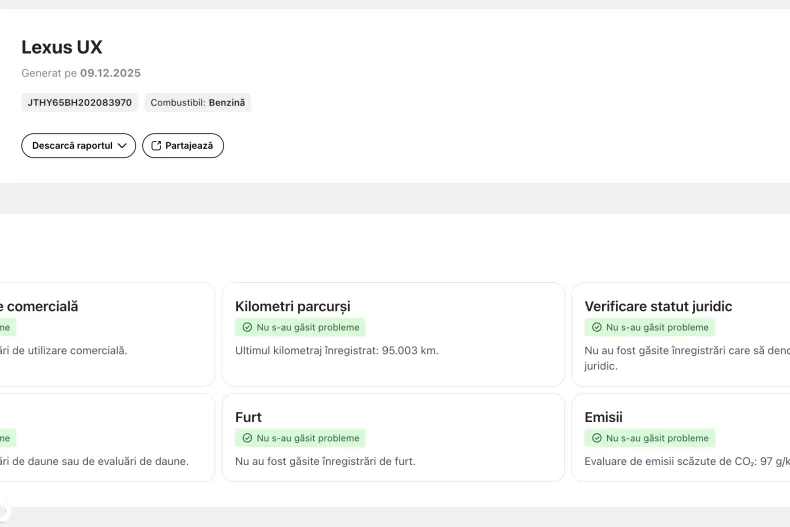Click the check icon in Emisii card
This screenshot has width=790, height=527.
point(596,438)
